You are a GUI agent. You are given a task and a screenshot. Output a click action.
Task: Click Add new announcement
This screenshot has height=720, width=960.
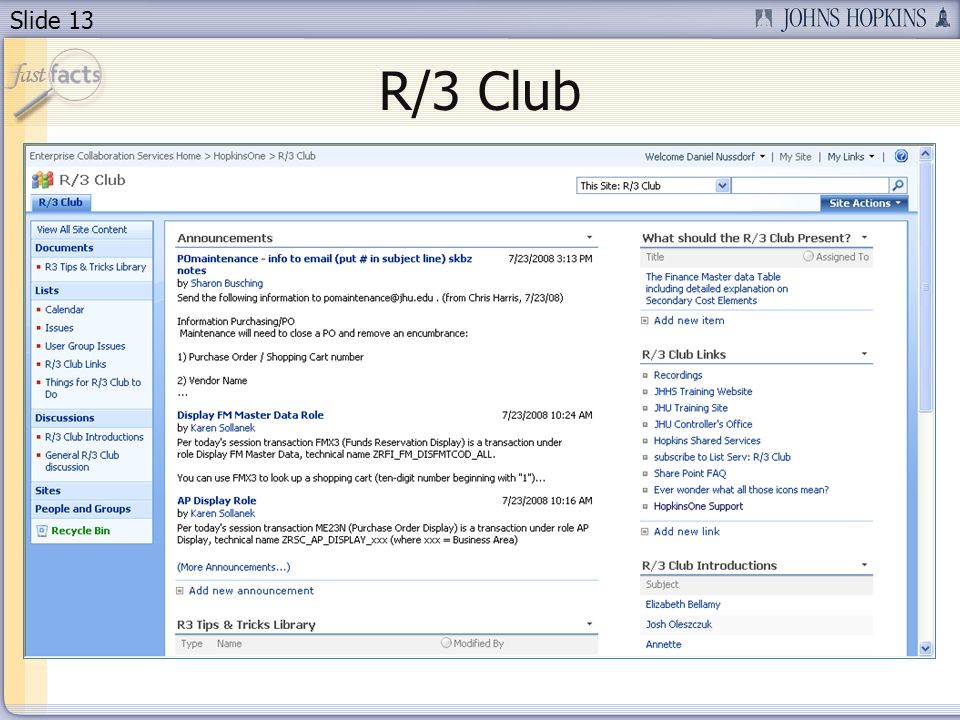tap(251, 591)
